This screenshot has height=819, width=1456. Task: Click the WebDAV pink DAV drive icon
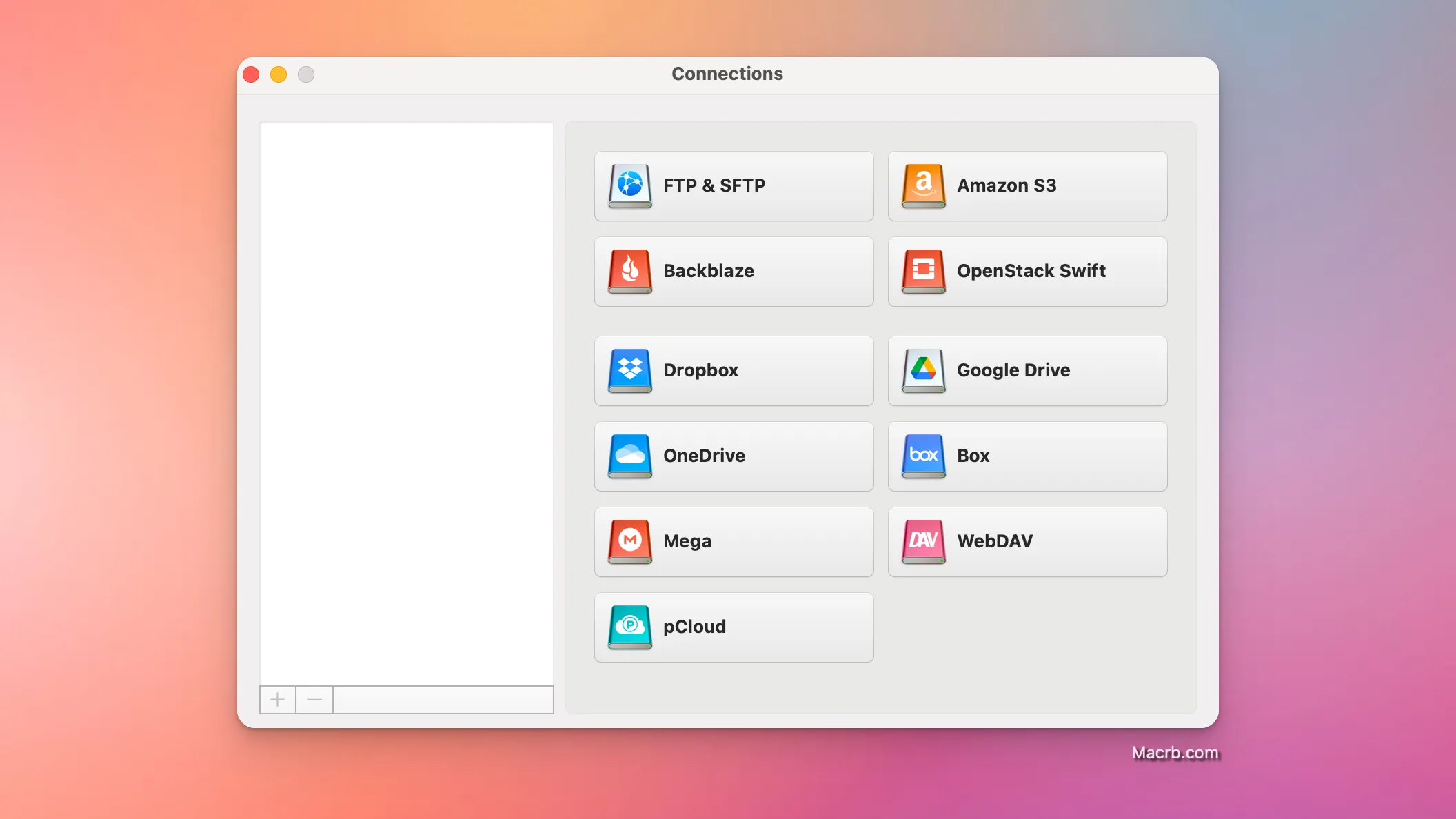click(924, 542)
